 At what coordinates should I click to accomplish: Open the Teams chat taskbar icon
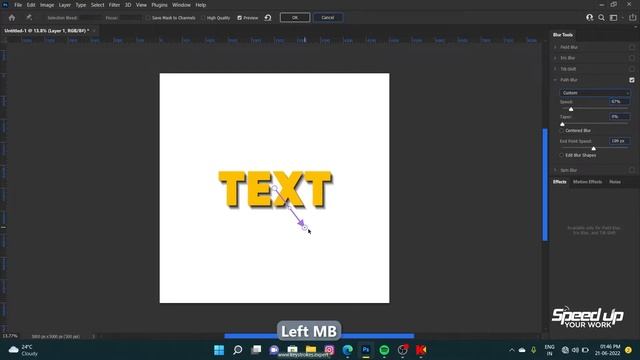point(274,350)
